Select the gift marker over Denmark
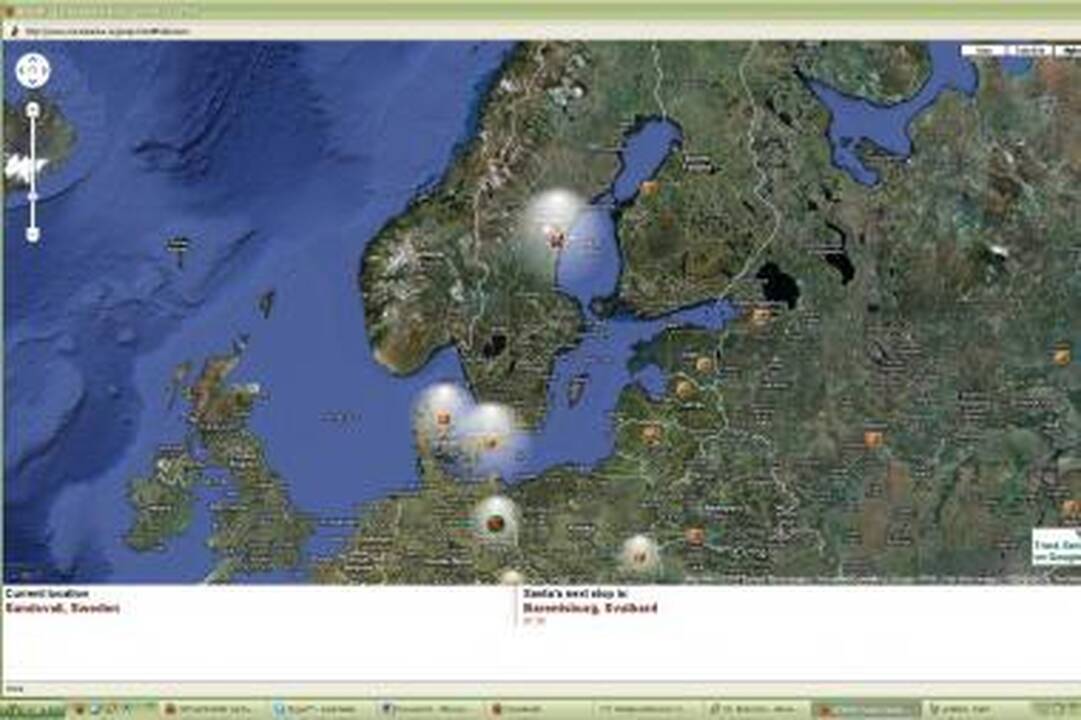 (x=443, y=419)
